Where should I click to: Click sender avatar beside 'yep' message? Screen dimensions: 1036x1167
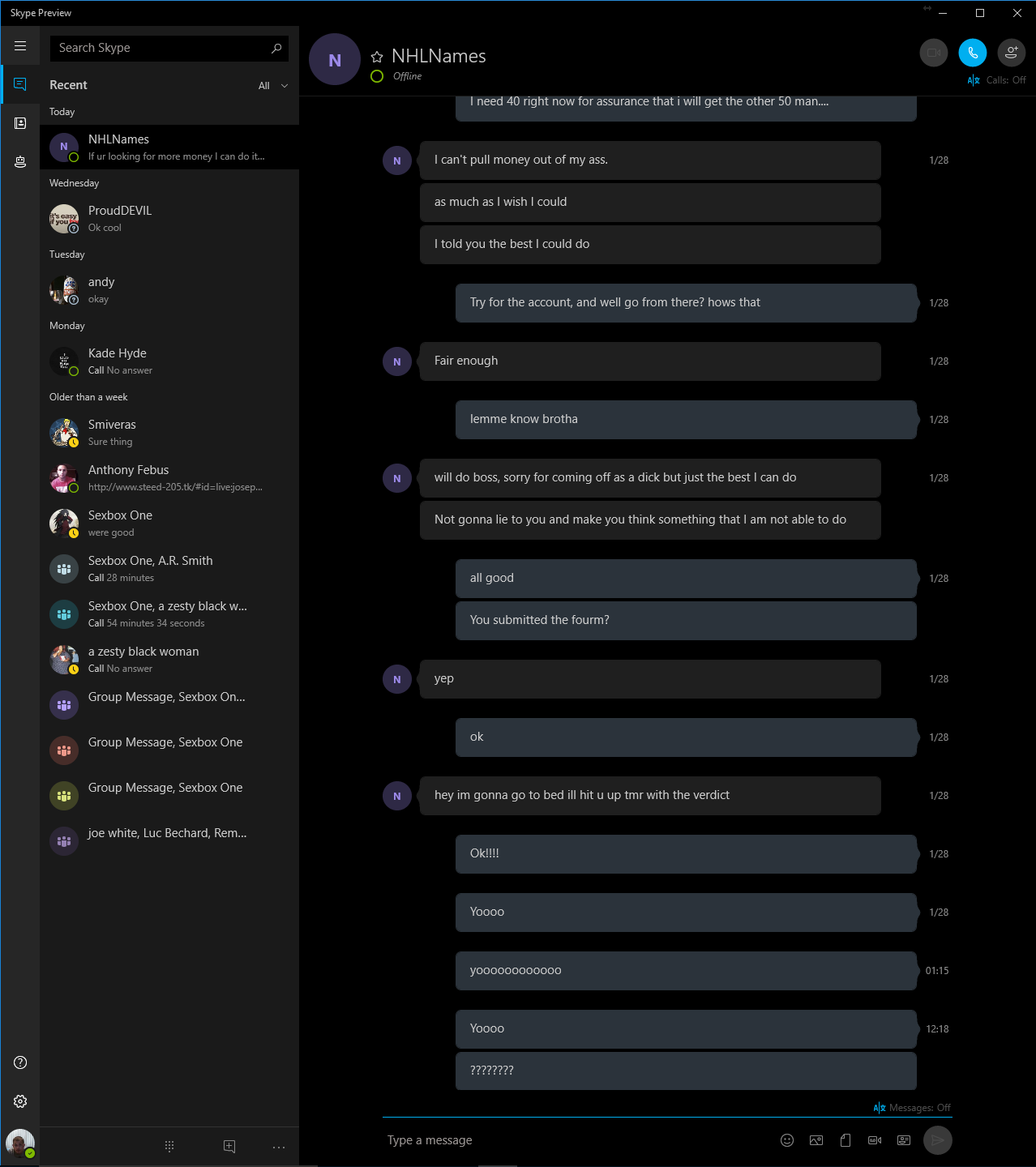pos(397,679)
